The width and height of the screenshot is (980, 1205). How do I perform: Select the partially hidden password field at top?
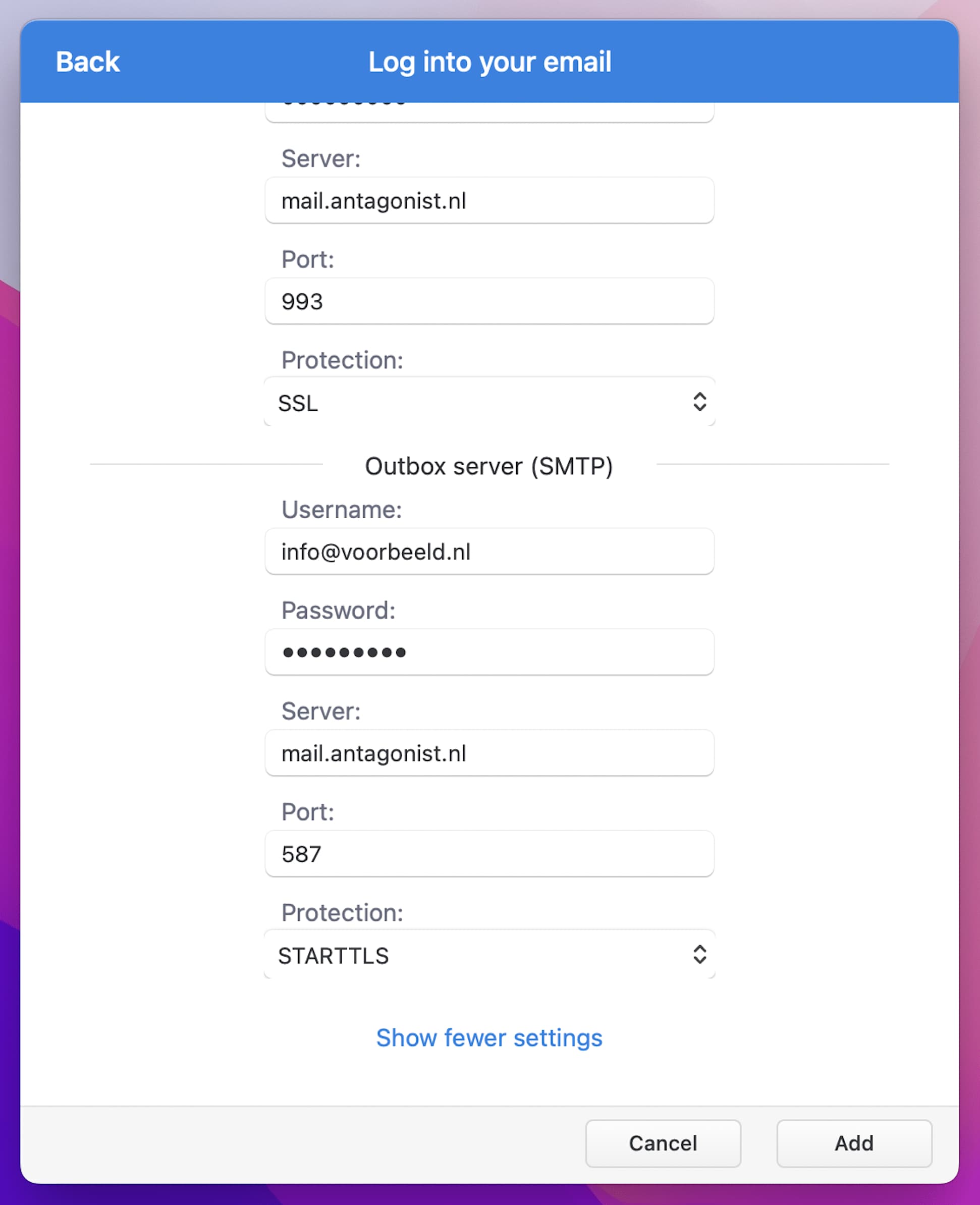tap(489, 112)
